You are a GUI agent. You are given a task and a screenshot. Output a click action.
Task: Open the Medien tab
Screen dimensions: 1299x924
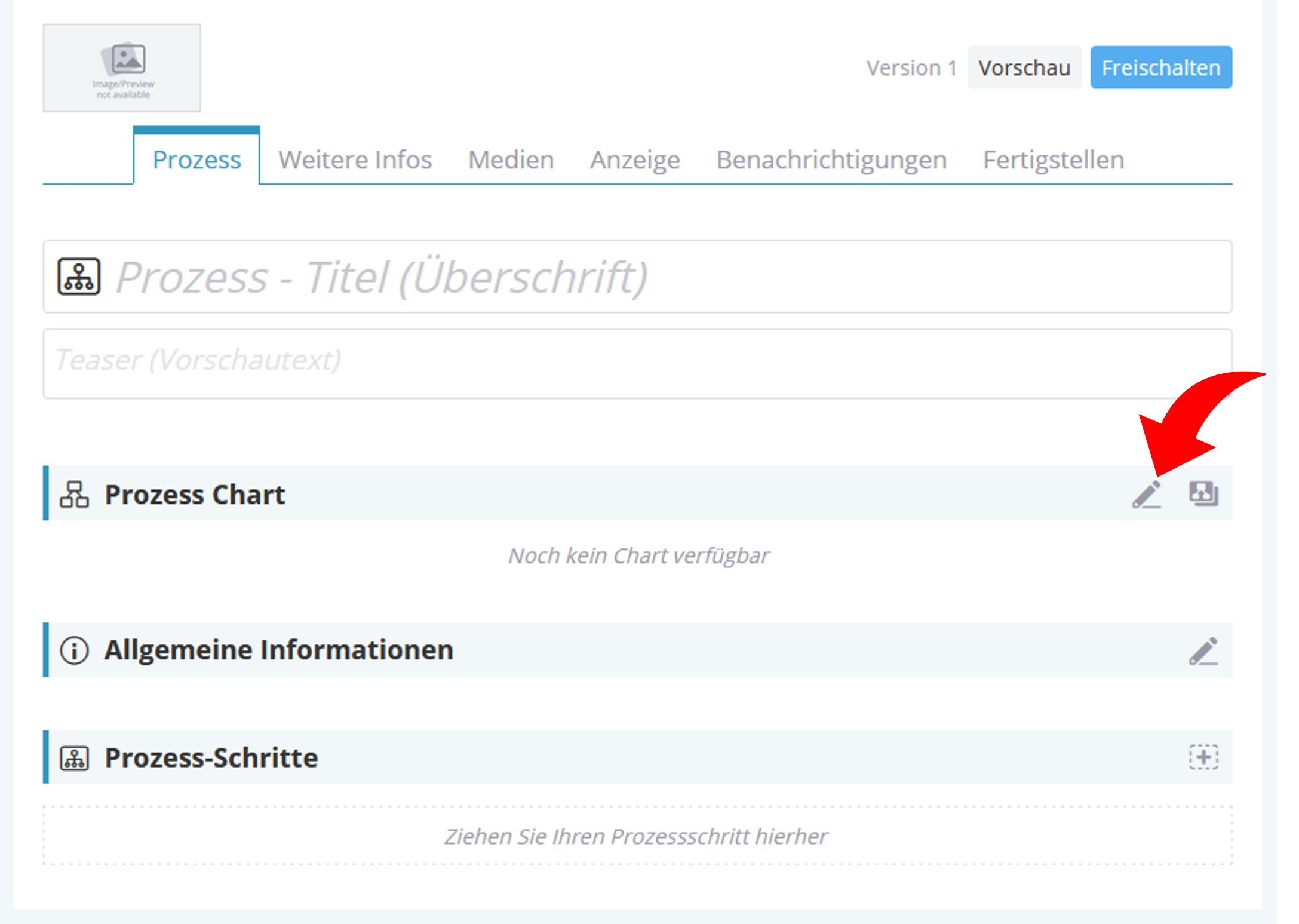point(511,159)
